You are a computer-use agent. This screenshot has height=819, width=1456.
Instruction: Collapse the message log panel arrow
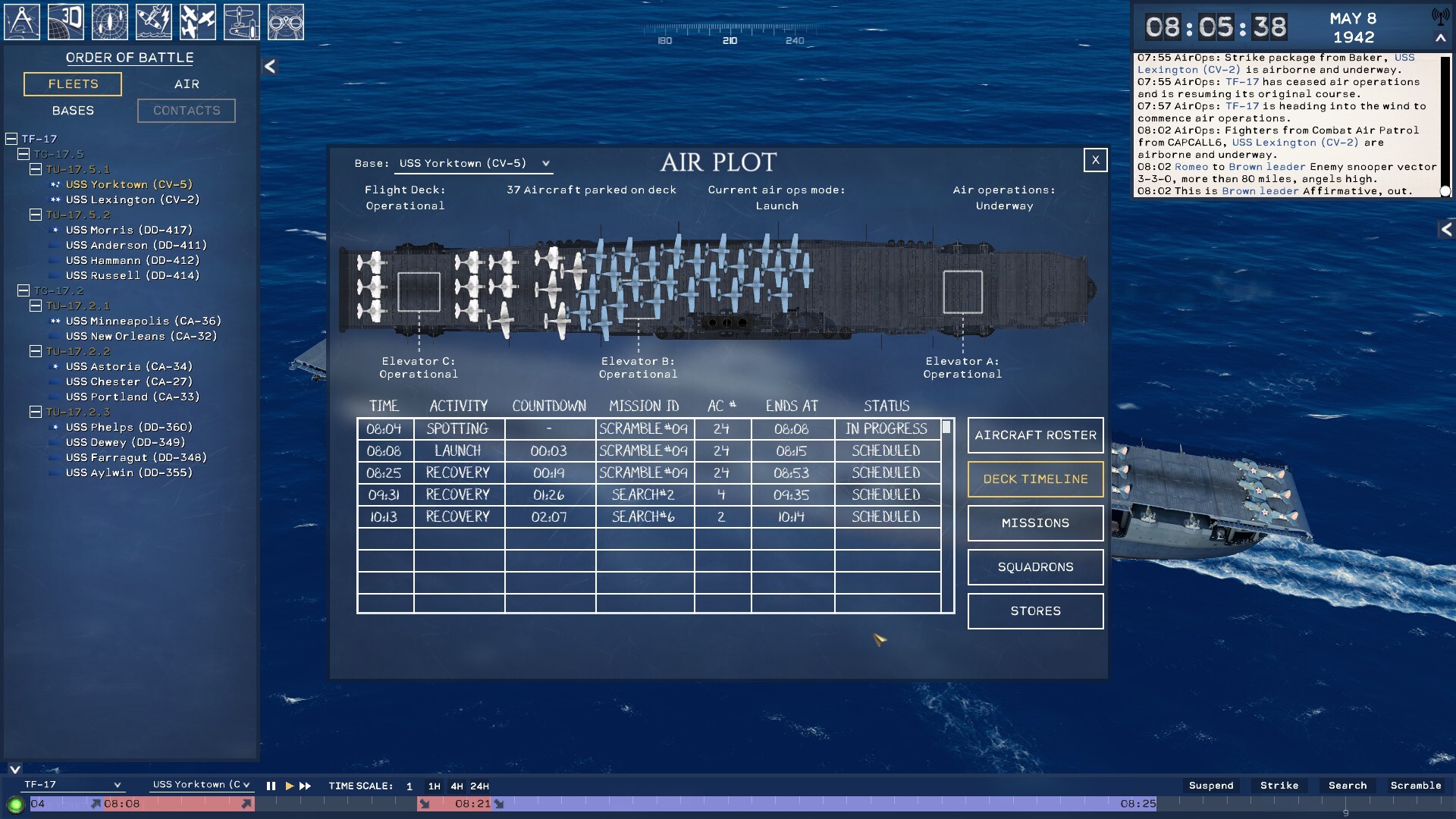(1446, 229)
